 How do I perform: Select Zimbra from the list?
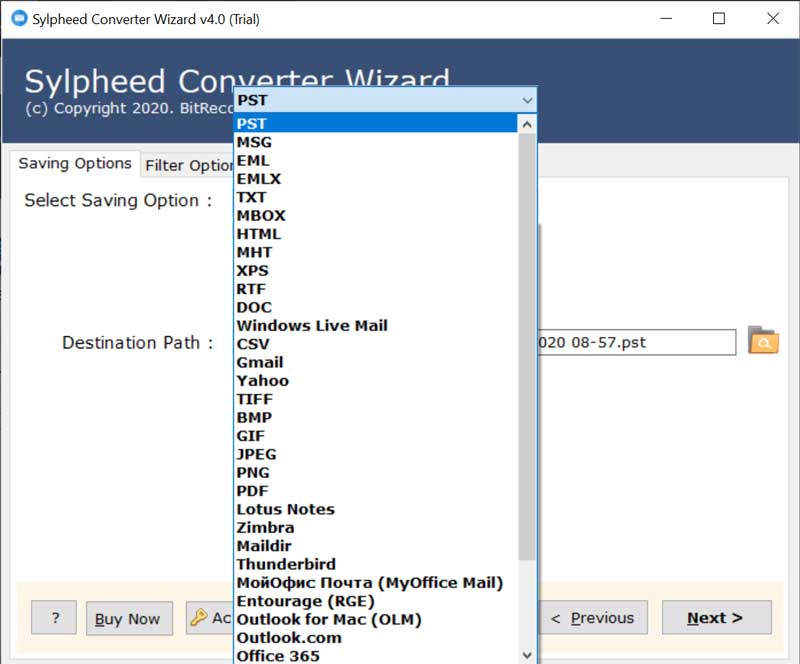point(376,528)
